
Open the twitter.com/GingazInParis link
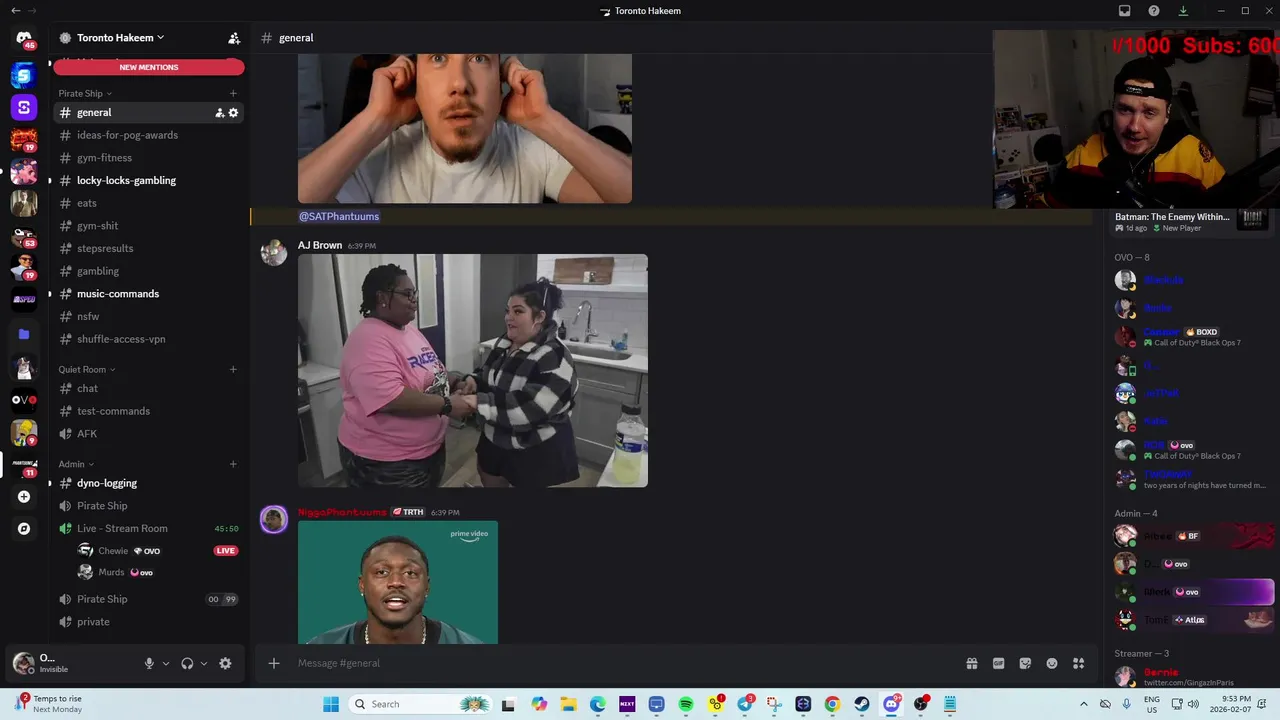tap(1189, 683)
